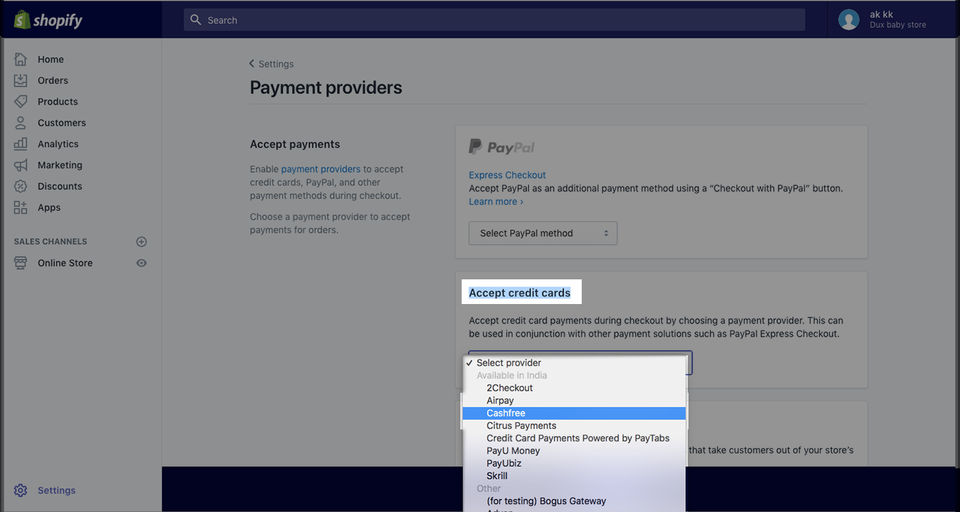Select PayU Money provider
Screen dimensions: 960x512
point(574,451)
